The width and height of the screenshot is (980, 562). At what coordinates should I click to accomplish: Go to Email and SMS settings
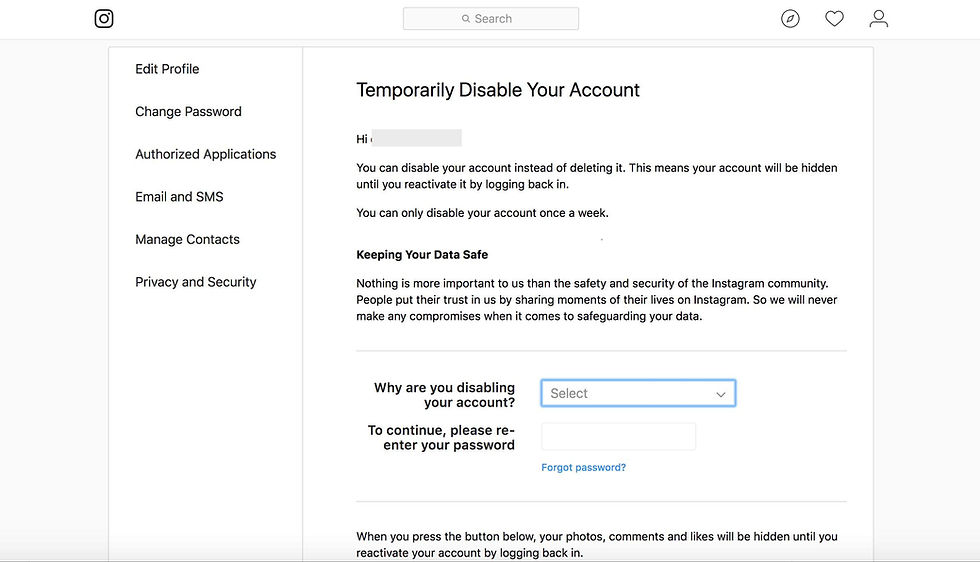[x=179, y=197]
